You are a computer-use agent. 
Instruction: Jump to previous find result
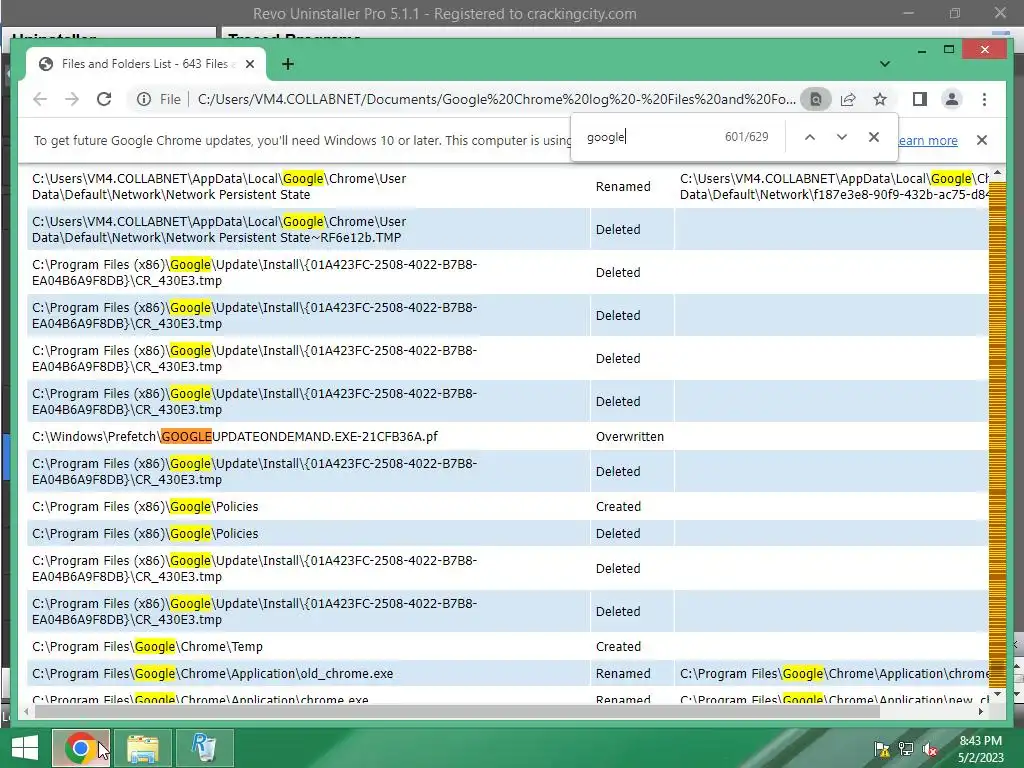pos(810,137)
